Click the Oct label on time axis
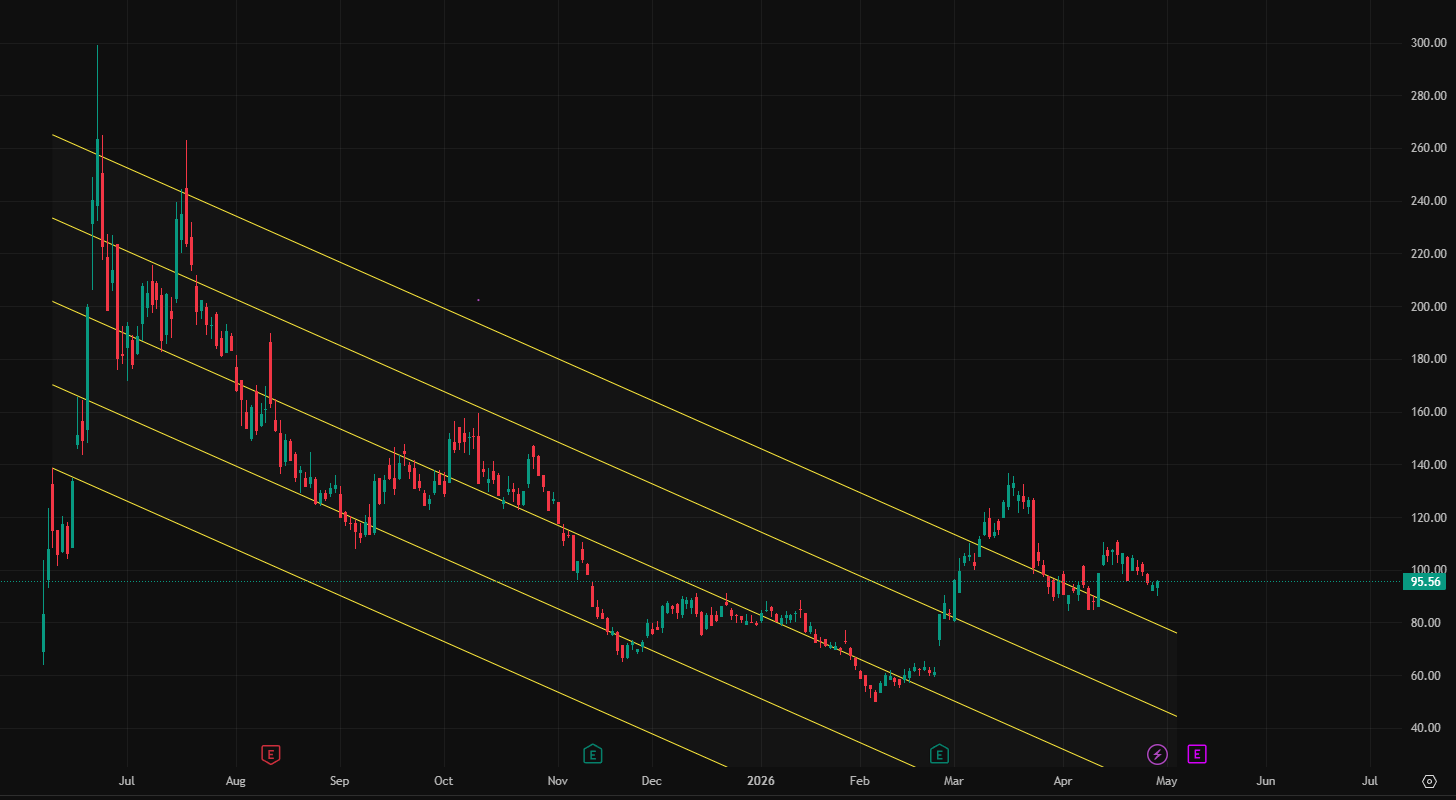Image resolution: width=1456 pixels, height=800 pixels. coord(444,781)
